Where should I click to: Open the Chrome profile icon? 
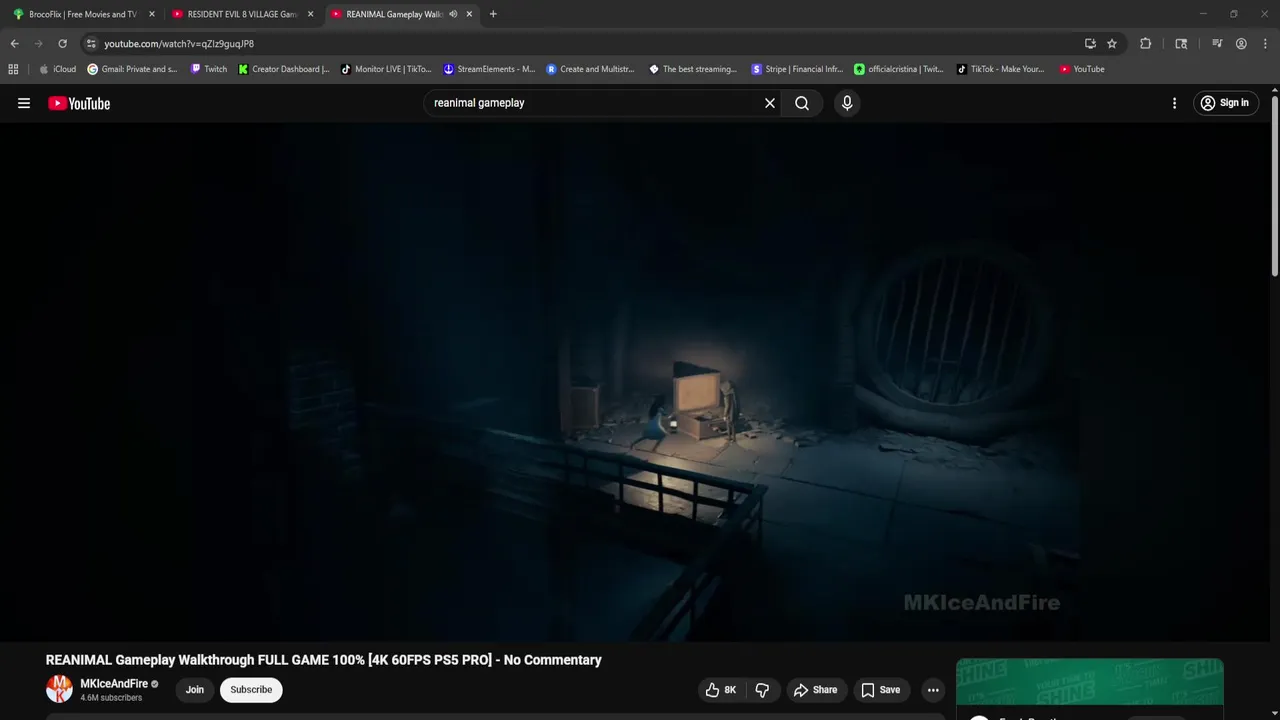[x=1241, y=44]
